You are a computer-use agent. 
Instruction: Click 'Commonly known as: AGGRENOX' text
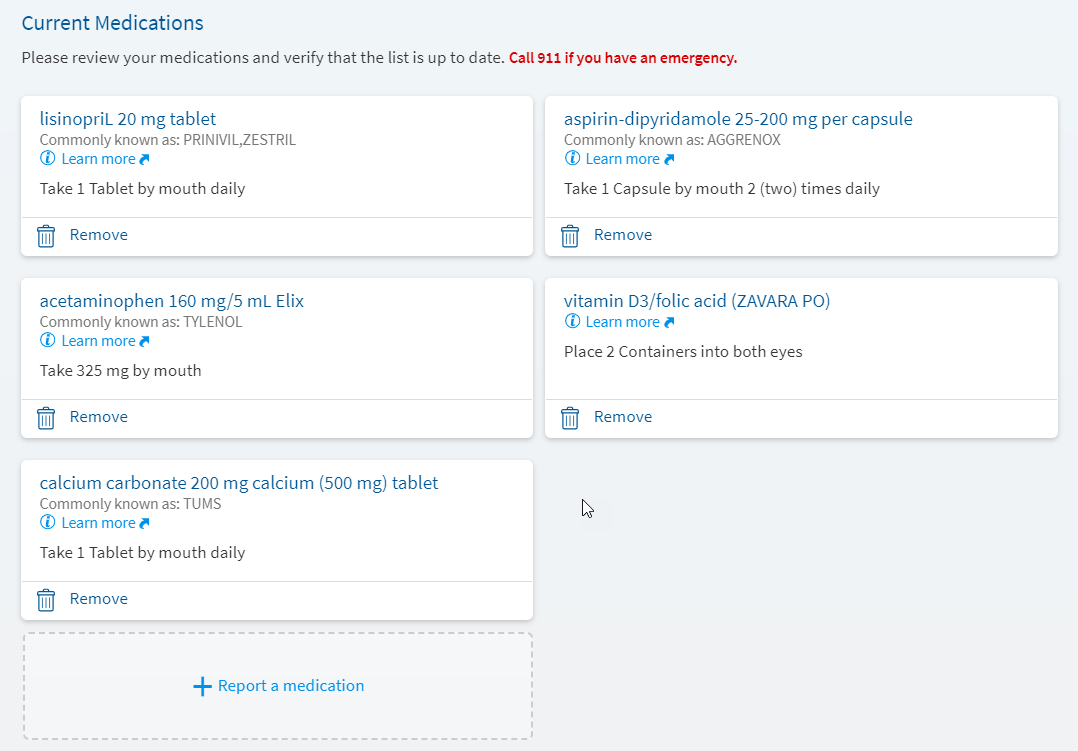pos(672,140)
